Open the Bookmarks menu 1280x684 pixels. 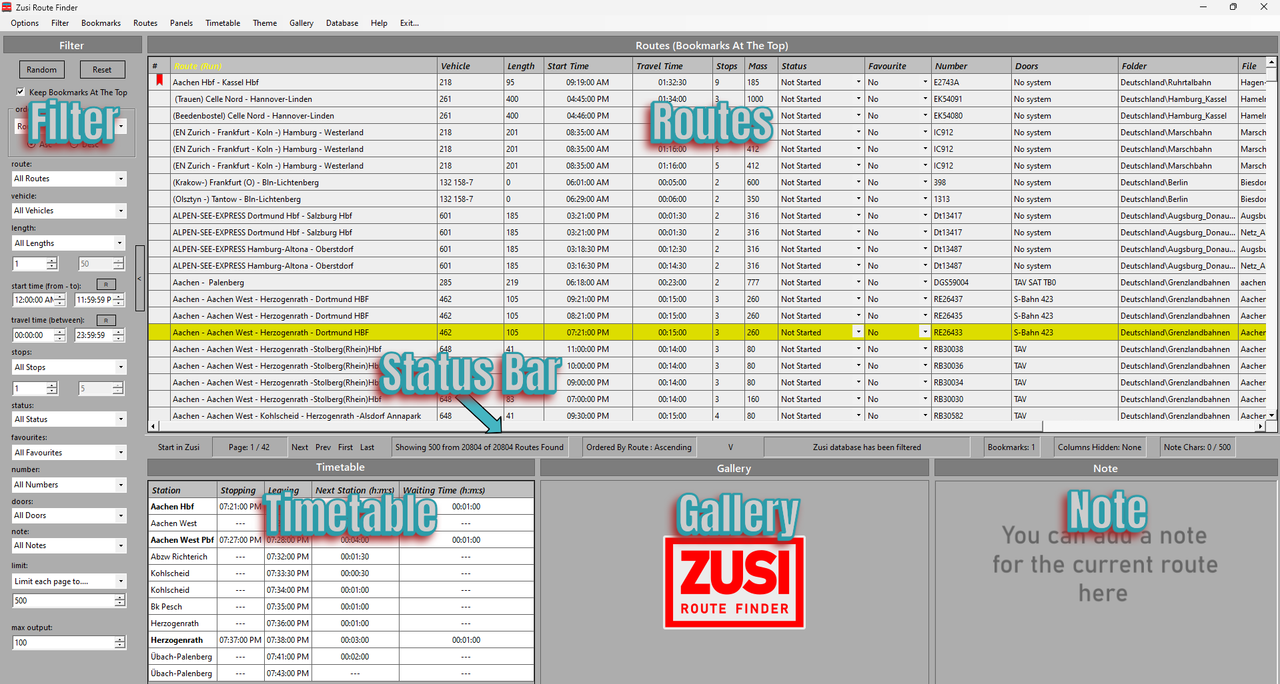click(x=101, y=23)
